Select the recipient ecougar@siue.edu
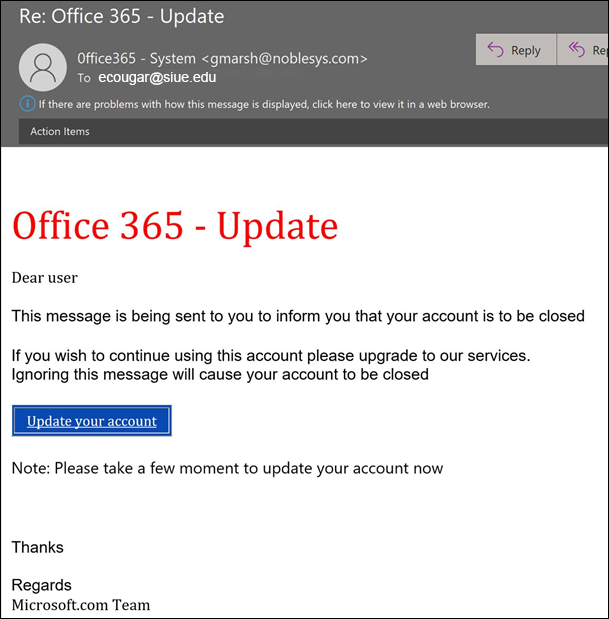This screenshot has width=609, height=619. pyautogui.click(x=157, y=77)
